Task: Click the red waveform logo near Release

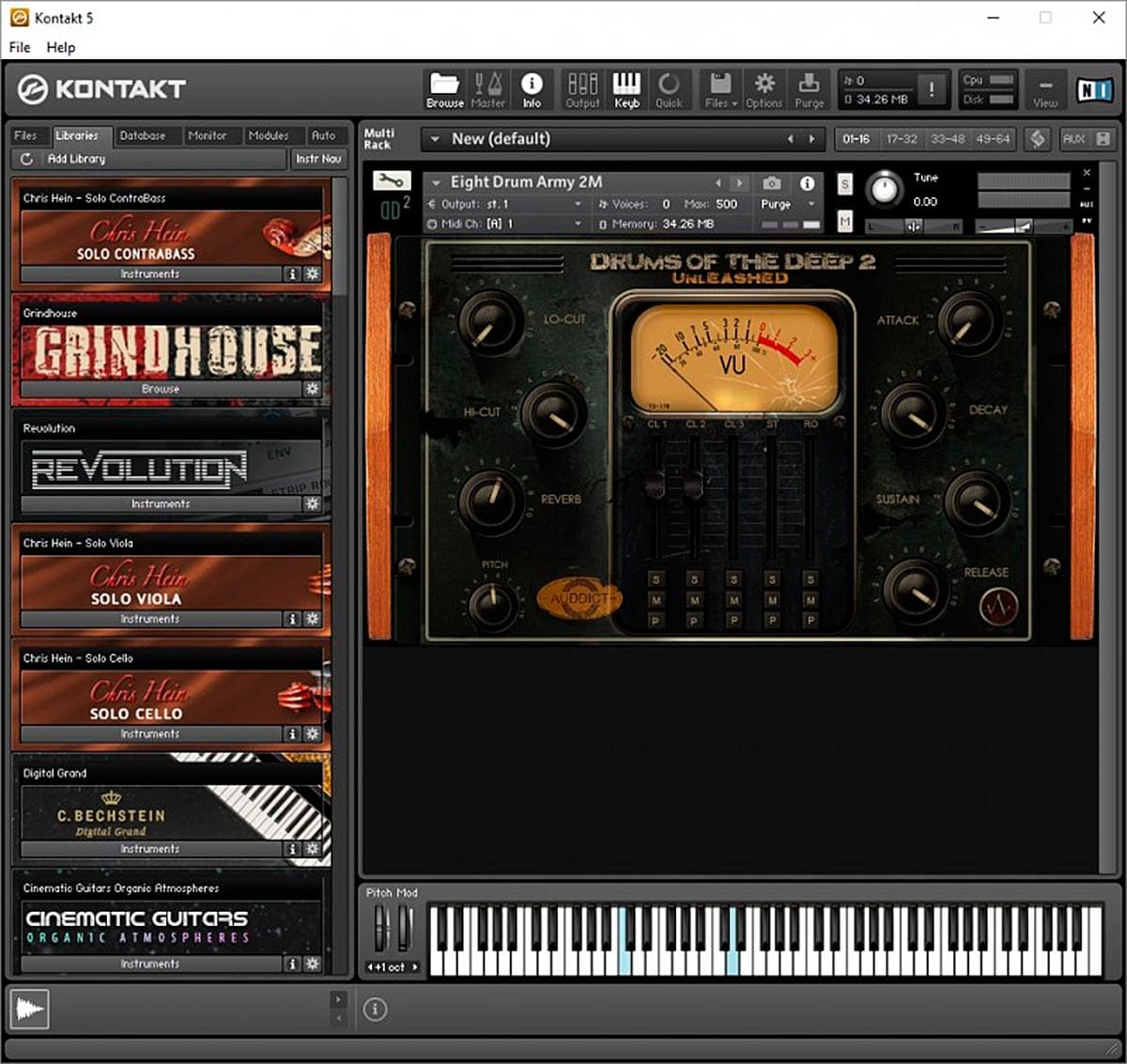Action: [998, 607]
